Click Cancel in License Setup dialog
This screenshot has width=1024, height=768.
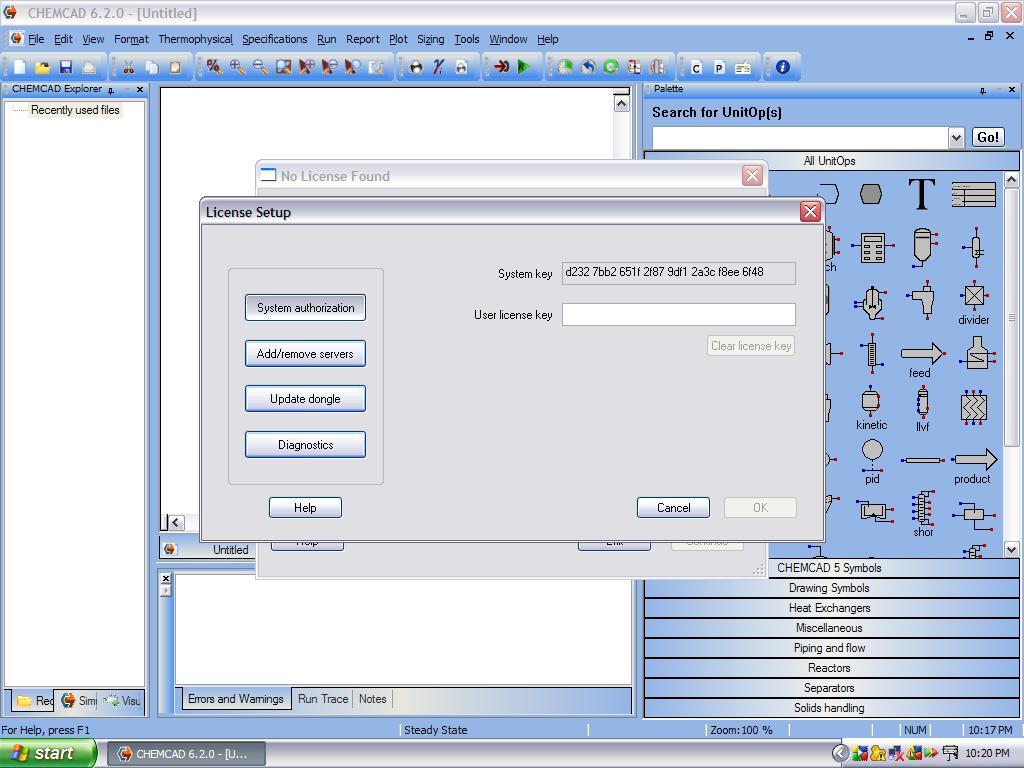click(x=673, y=507)
